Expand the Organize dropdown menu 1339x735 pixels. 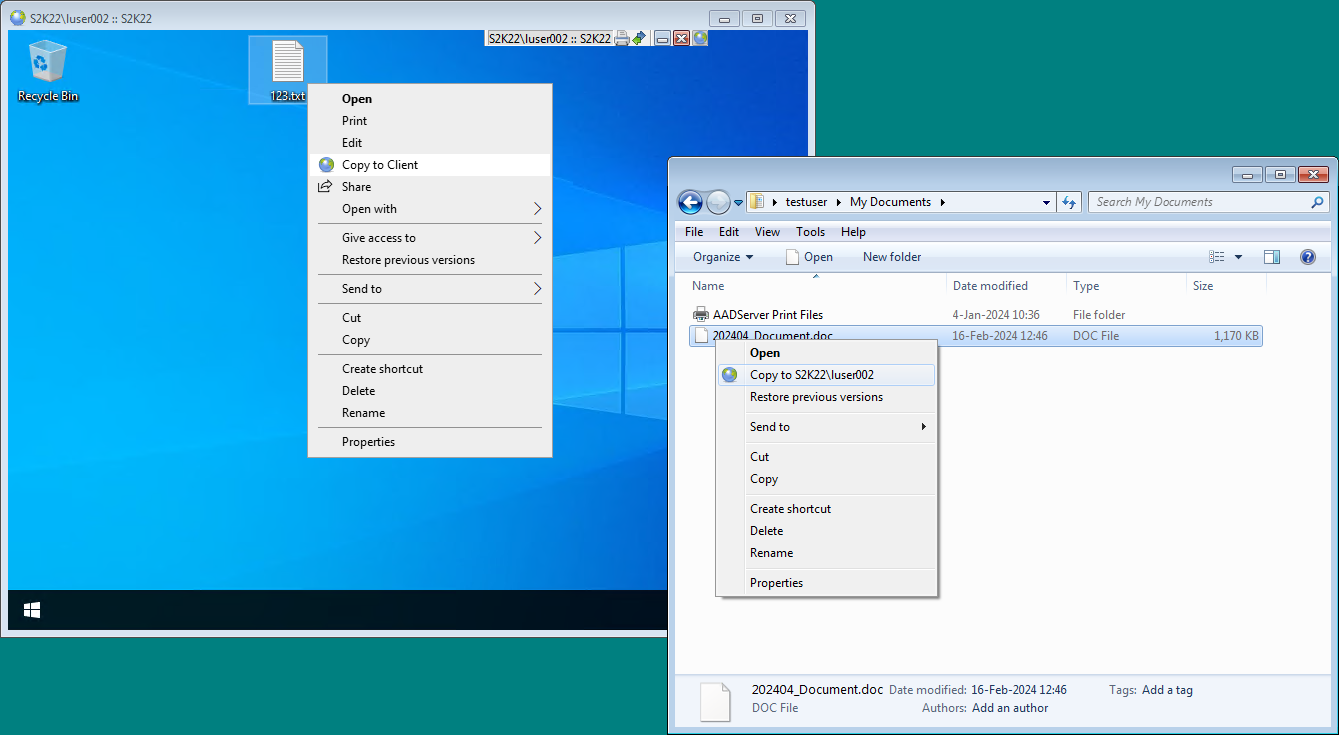click(723, 257)
